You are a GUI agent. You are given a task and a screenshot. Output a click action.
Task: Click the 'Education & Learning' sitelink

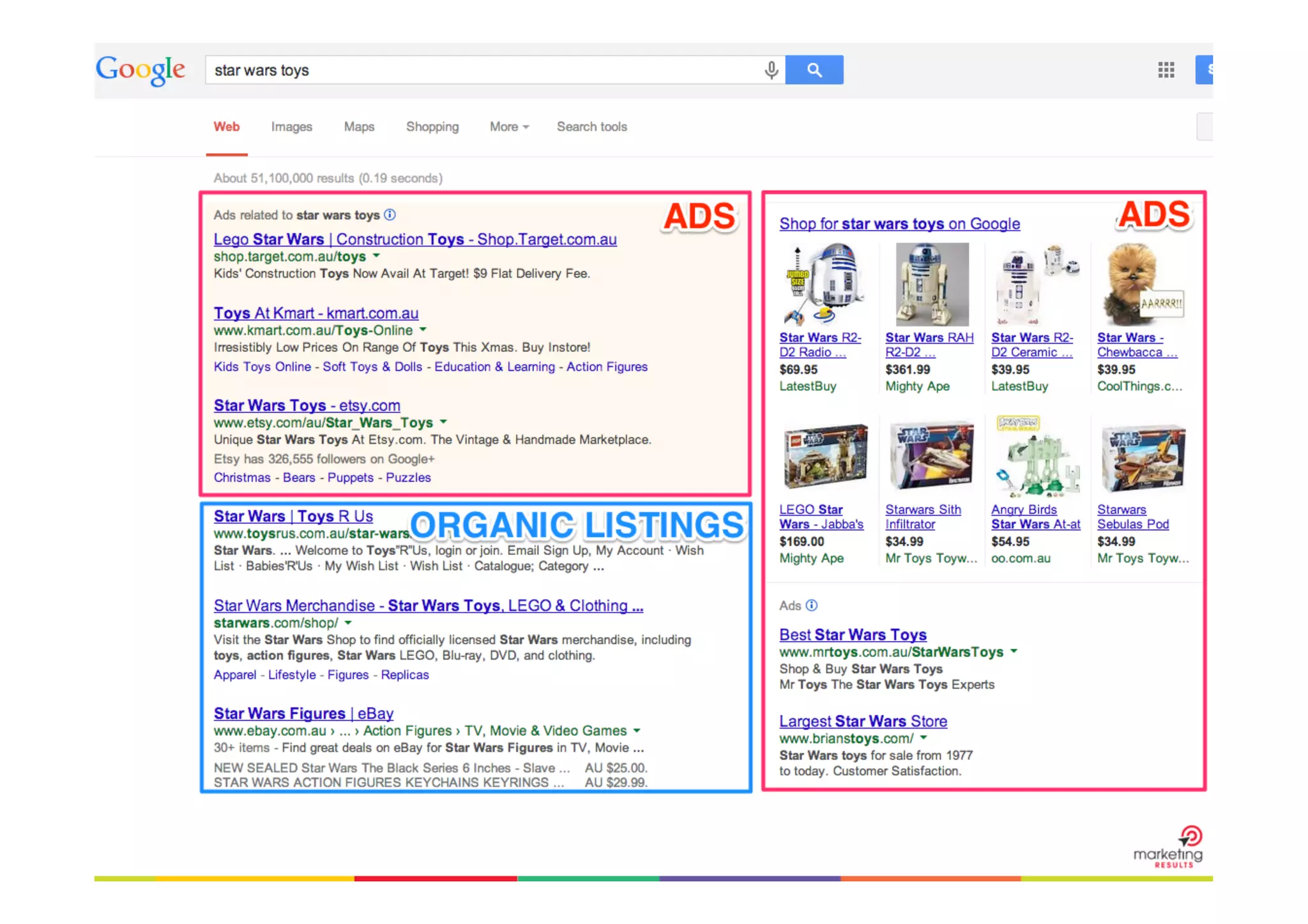[495, 367]
